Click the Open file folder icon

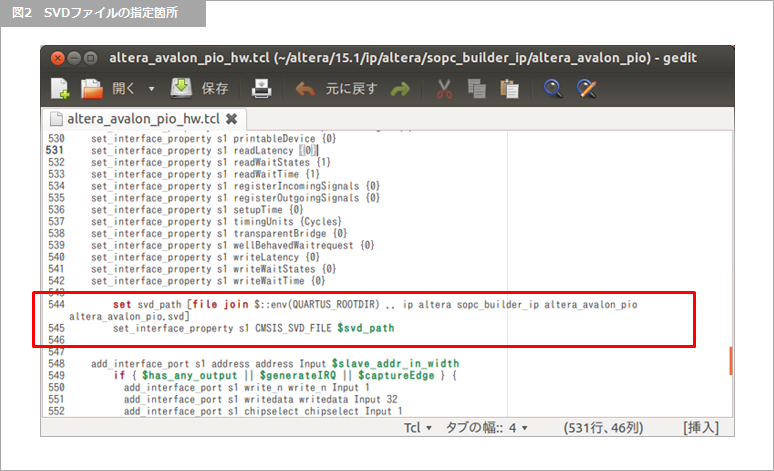coord(93,89)
